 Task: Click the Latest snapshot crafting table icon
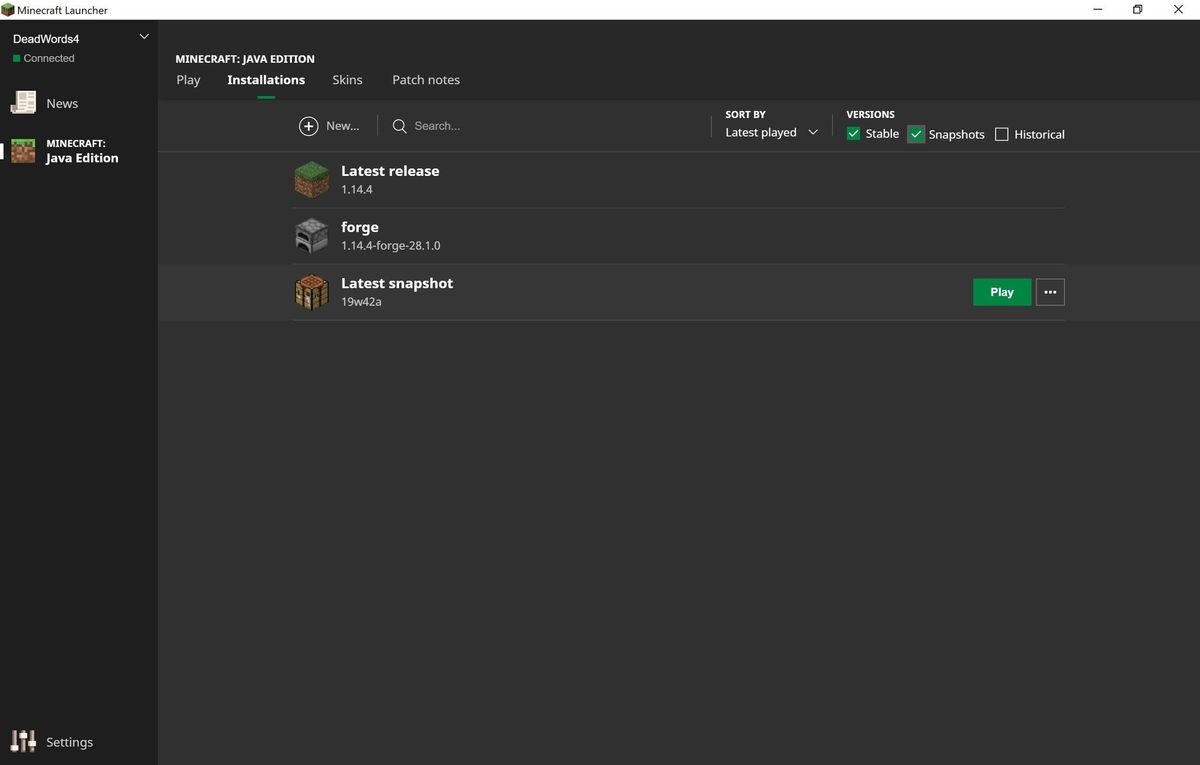(311, 292)
